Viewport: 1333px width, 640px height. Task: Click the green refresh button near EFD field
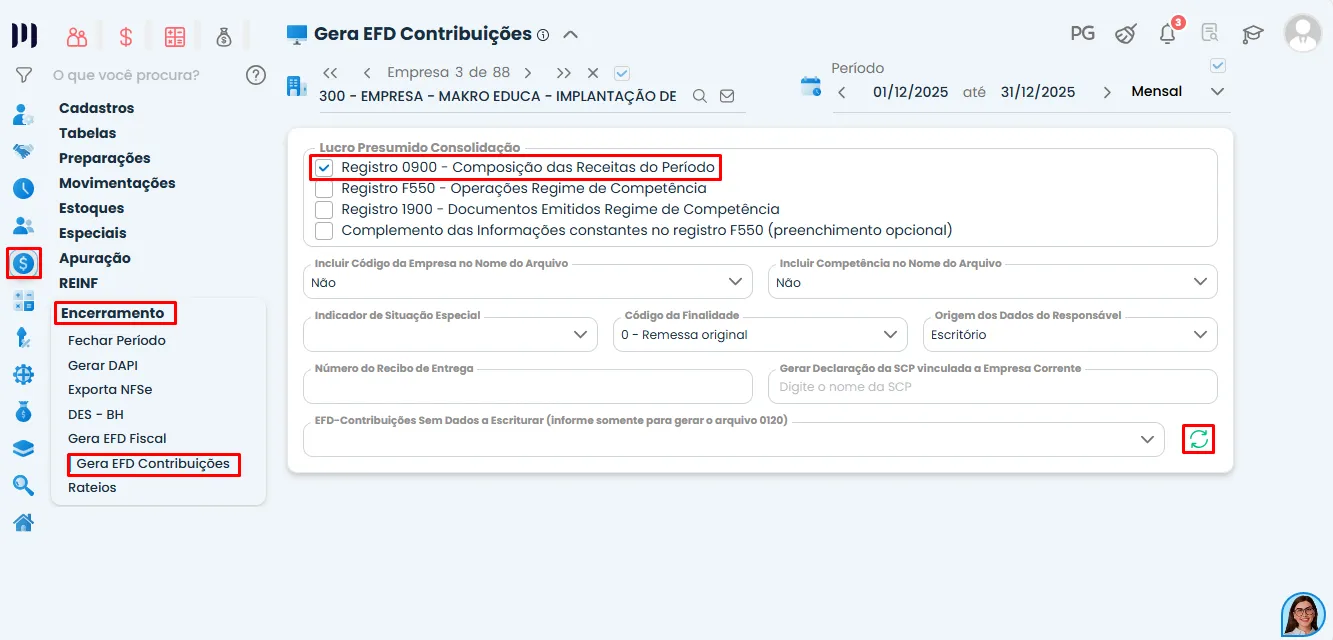(1198, 439)
